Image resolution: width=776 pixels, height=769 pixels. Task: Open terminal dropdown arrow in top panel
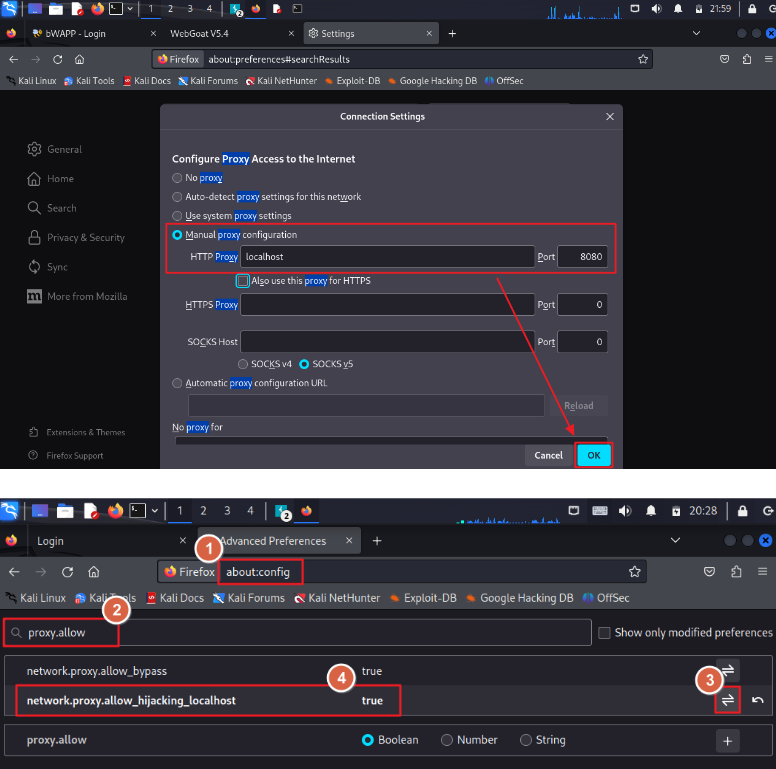(130, 9)
